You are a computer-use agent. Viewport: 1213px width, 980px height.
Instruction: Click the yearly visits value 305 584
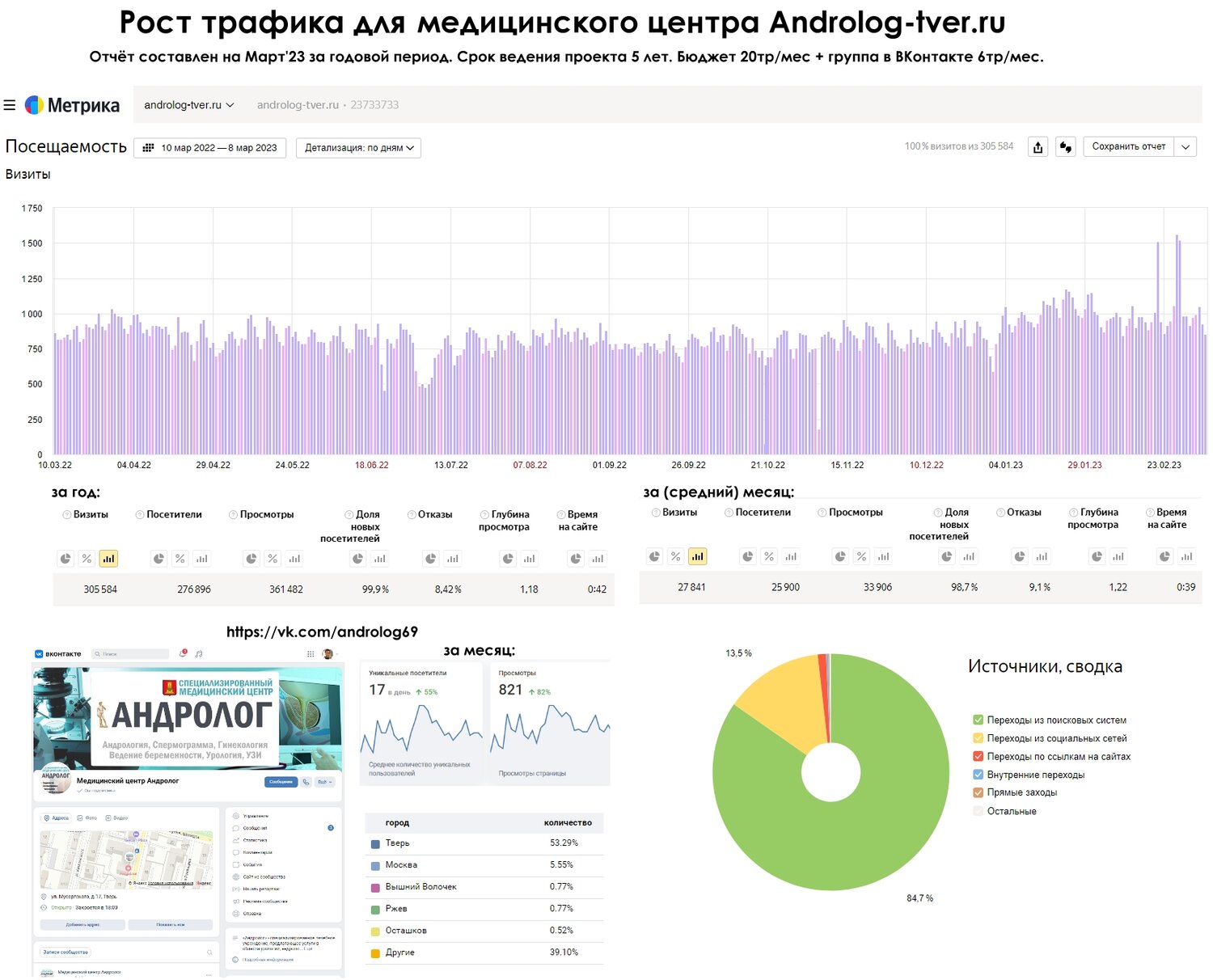100,589
